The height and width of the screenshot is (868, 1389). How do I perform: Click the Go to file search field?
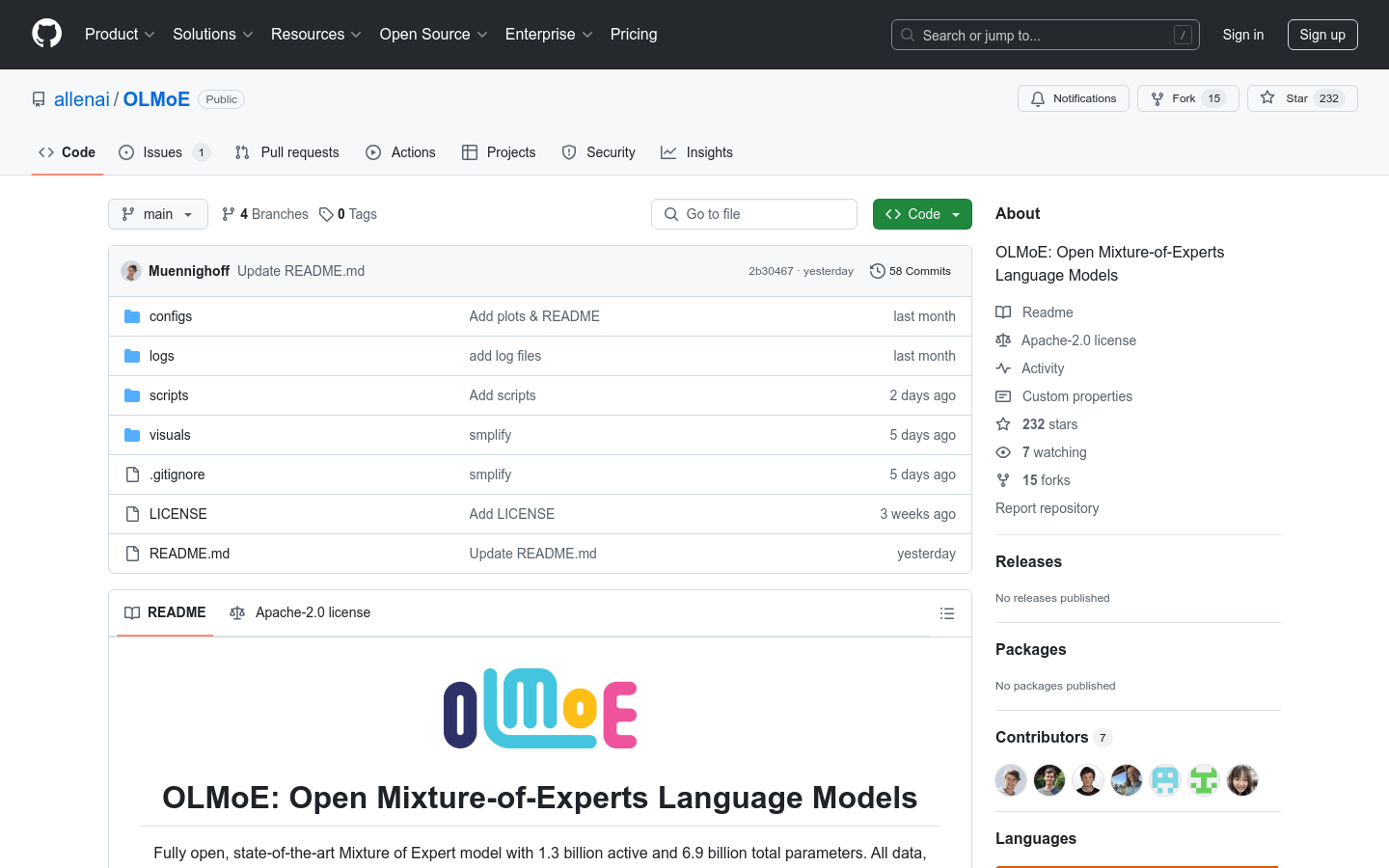[x=754, y=214]
